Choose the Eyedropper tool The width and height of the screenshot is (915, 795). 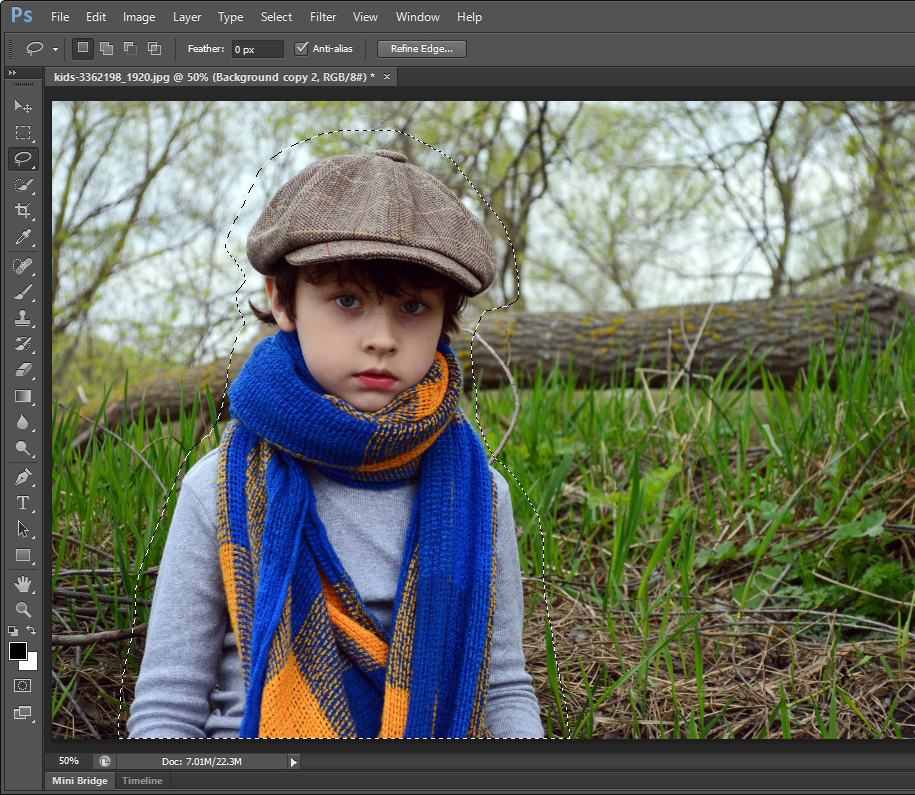[x=22, y=237]
